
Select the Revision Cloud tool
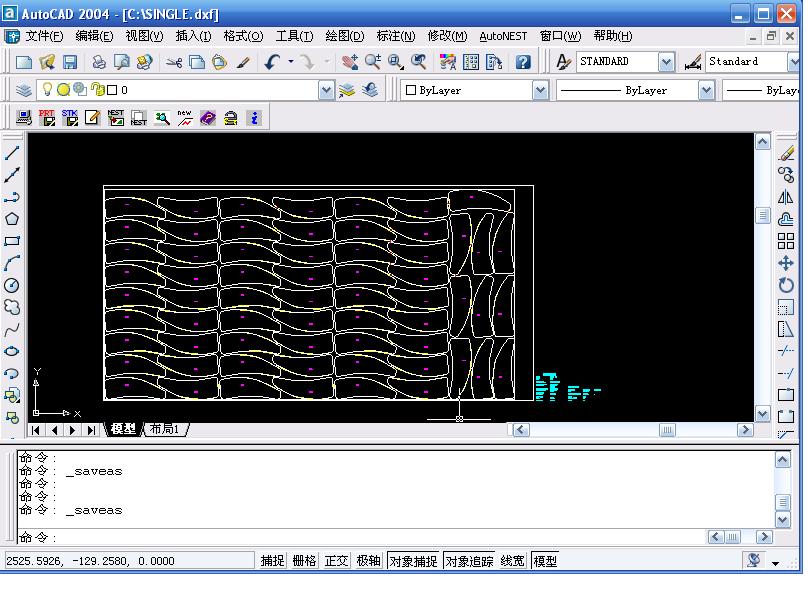tap(12, 308)
